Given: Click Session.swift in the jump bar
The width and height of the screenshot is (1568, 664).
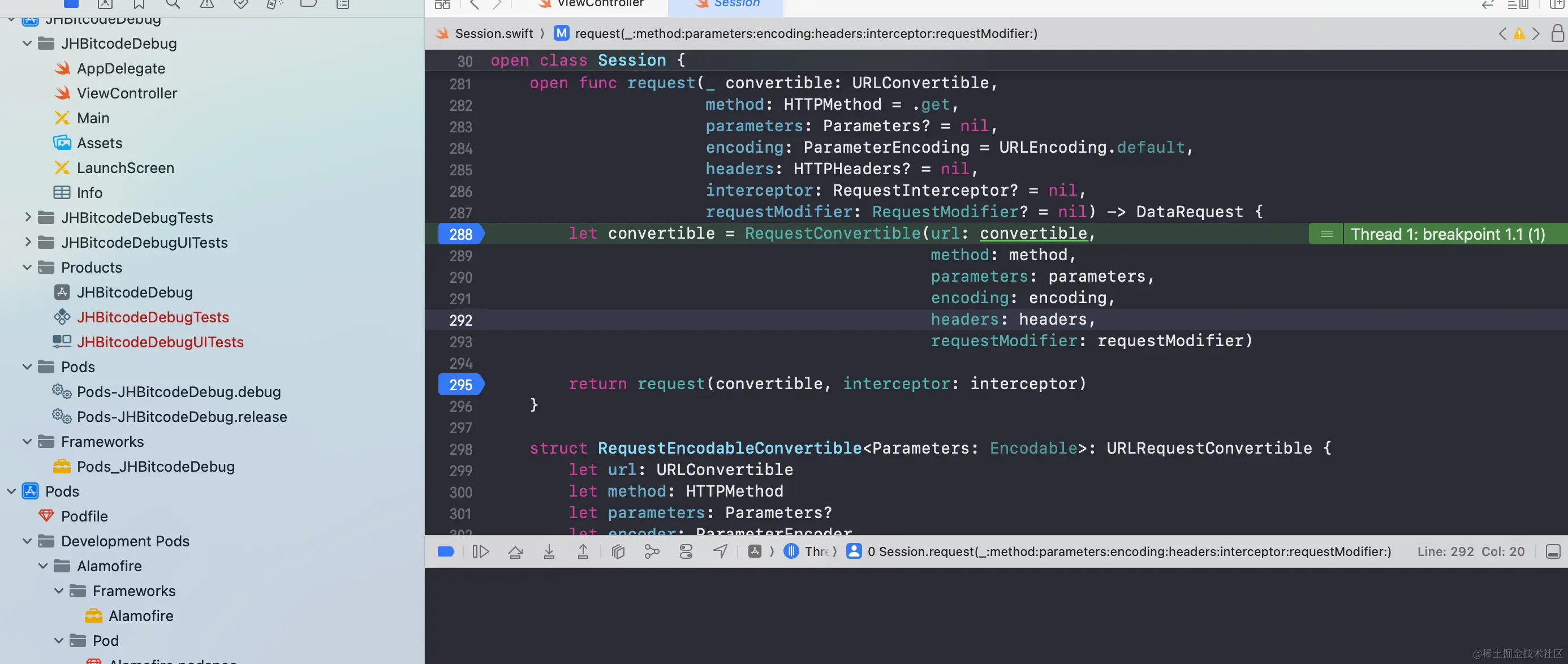Looking at the screenshot, I should pyautogui.click(x=494, y=33).
